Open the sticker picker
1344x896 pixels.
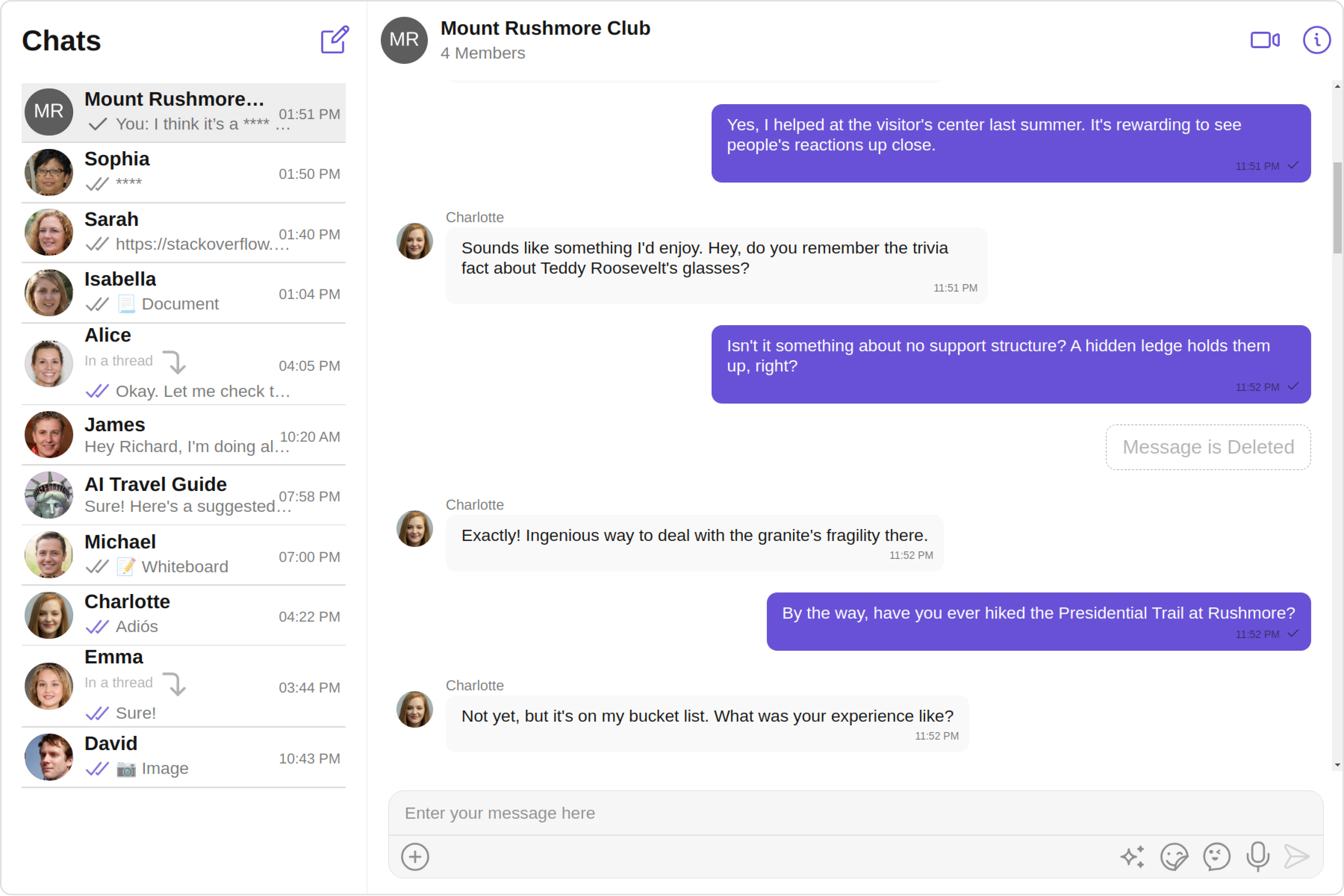[1174, 856]
